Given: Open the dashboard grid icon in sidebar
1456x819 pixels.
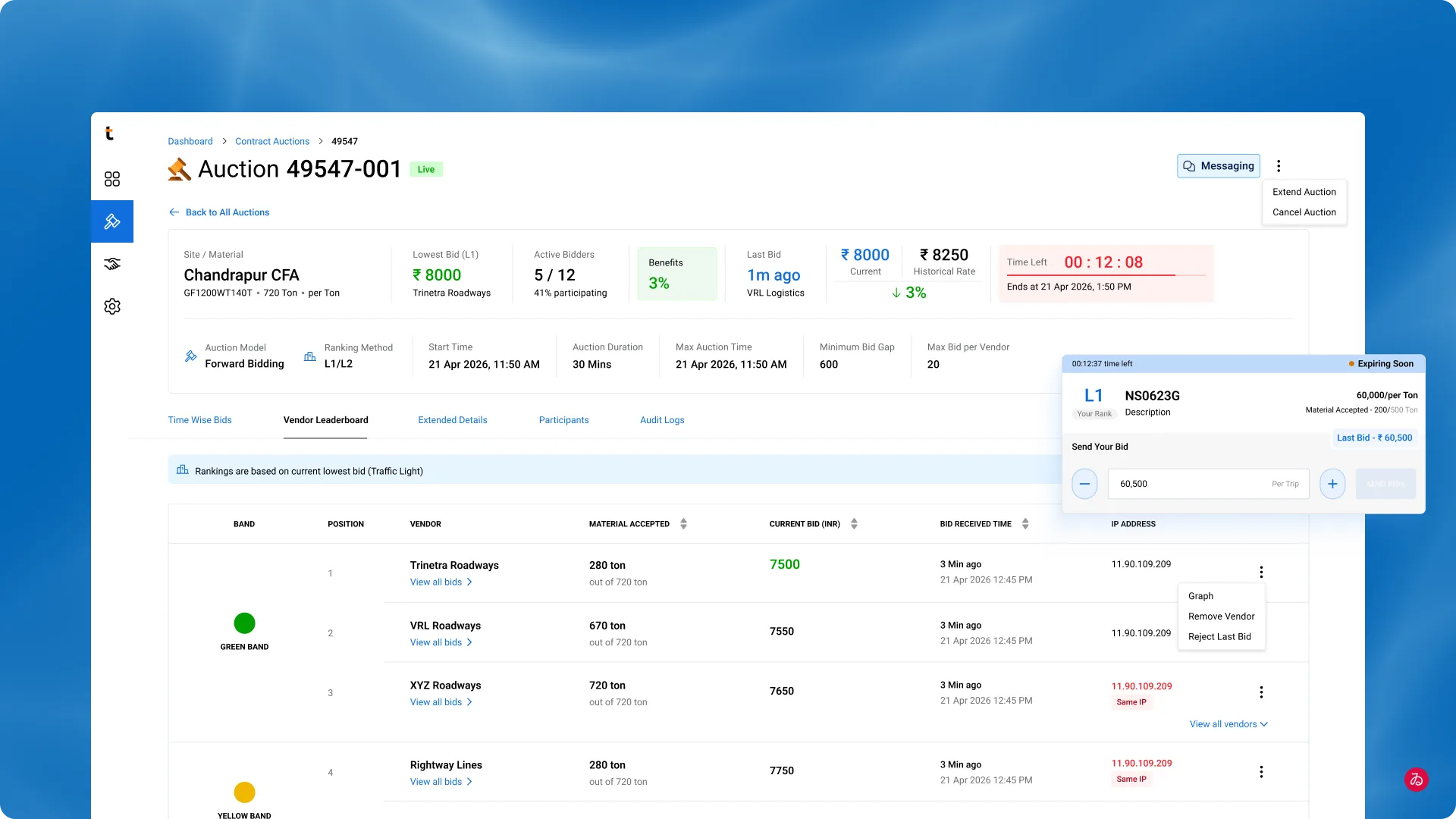Looking at the screenshot, I should (x=112, y=179).
